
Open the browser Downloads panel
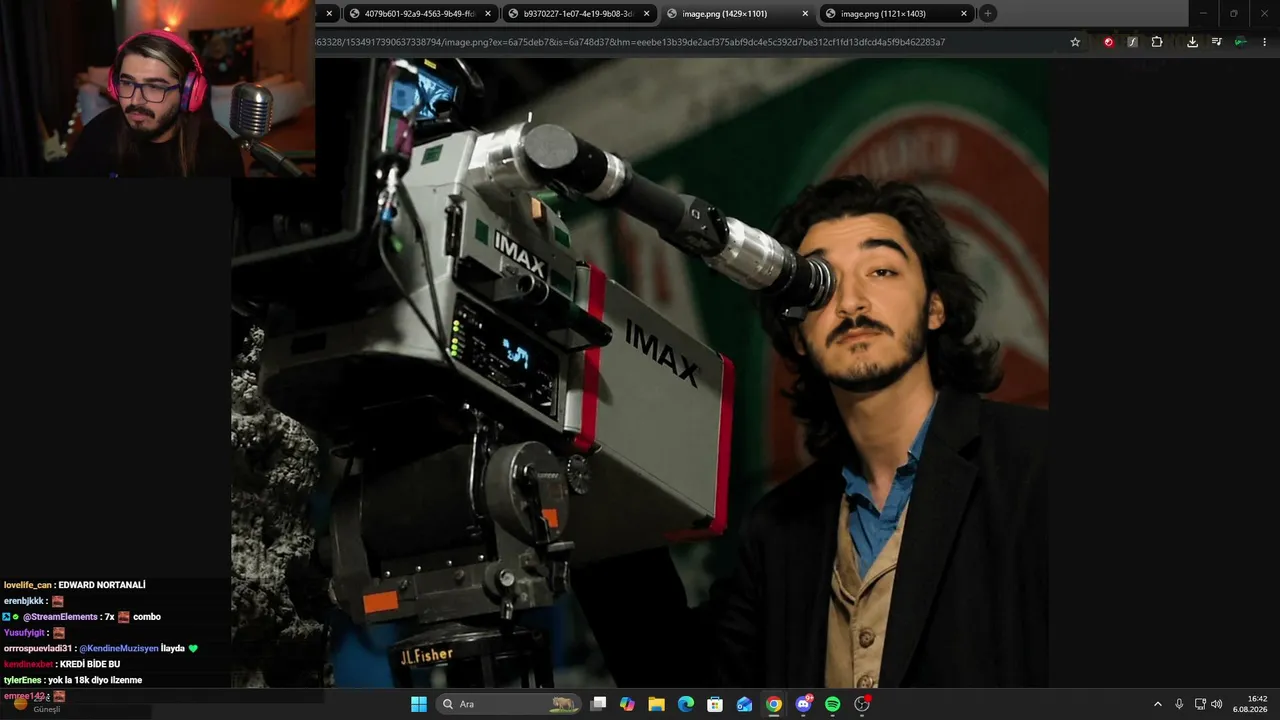pyautogui.click(x=1192, y=42)
